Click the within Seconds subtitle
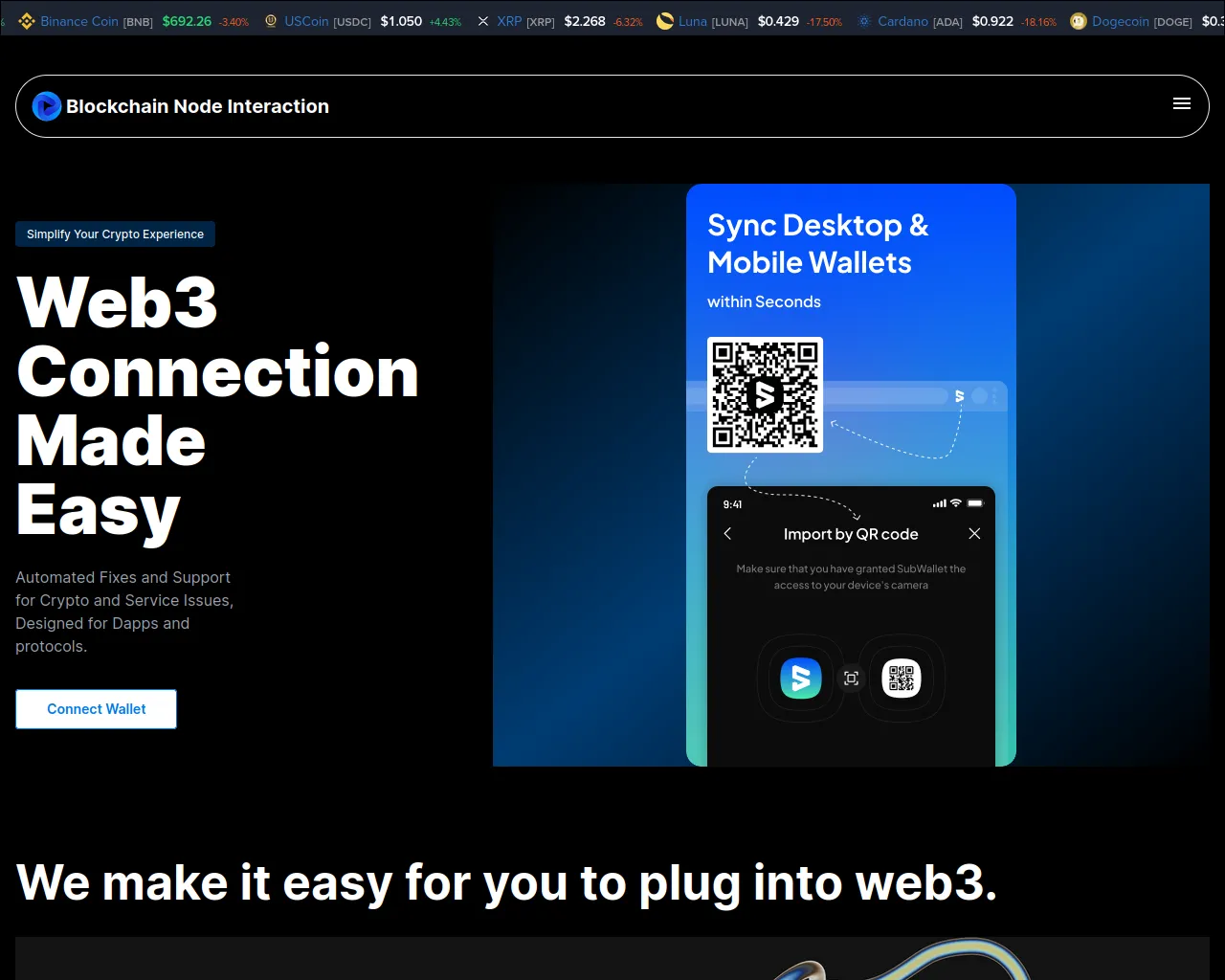 764,301
